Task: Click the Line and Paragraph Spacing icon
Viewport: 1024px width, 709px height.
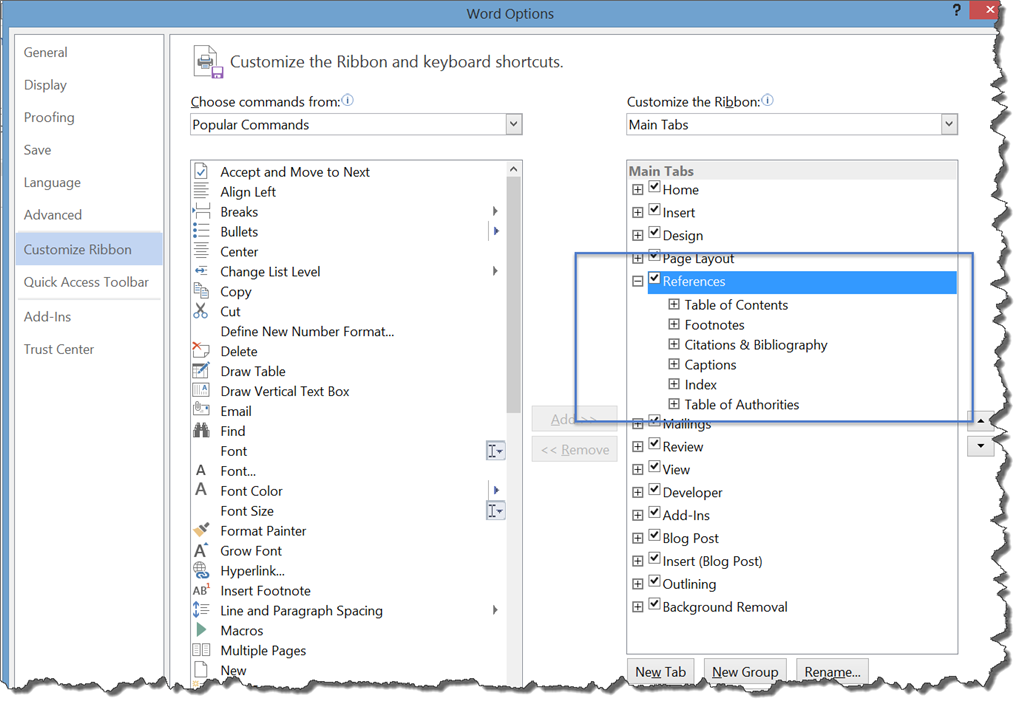Action: [x=201, y=610]
